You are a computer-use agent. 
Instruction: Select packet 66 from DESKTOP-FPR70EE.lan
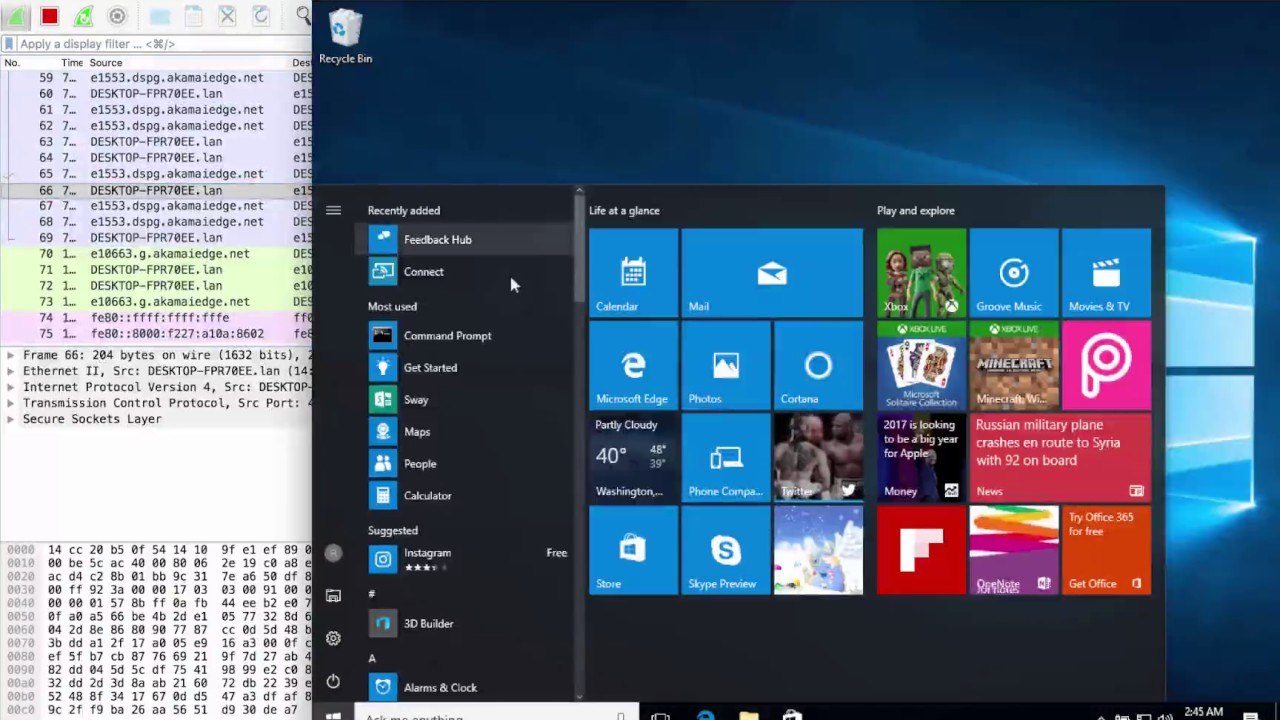(156, 190)
